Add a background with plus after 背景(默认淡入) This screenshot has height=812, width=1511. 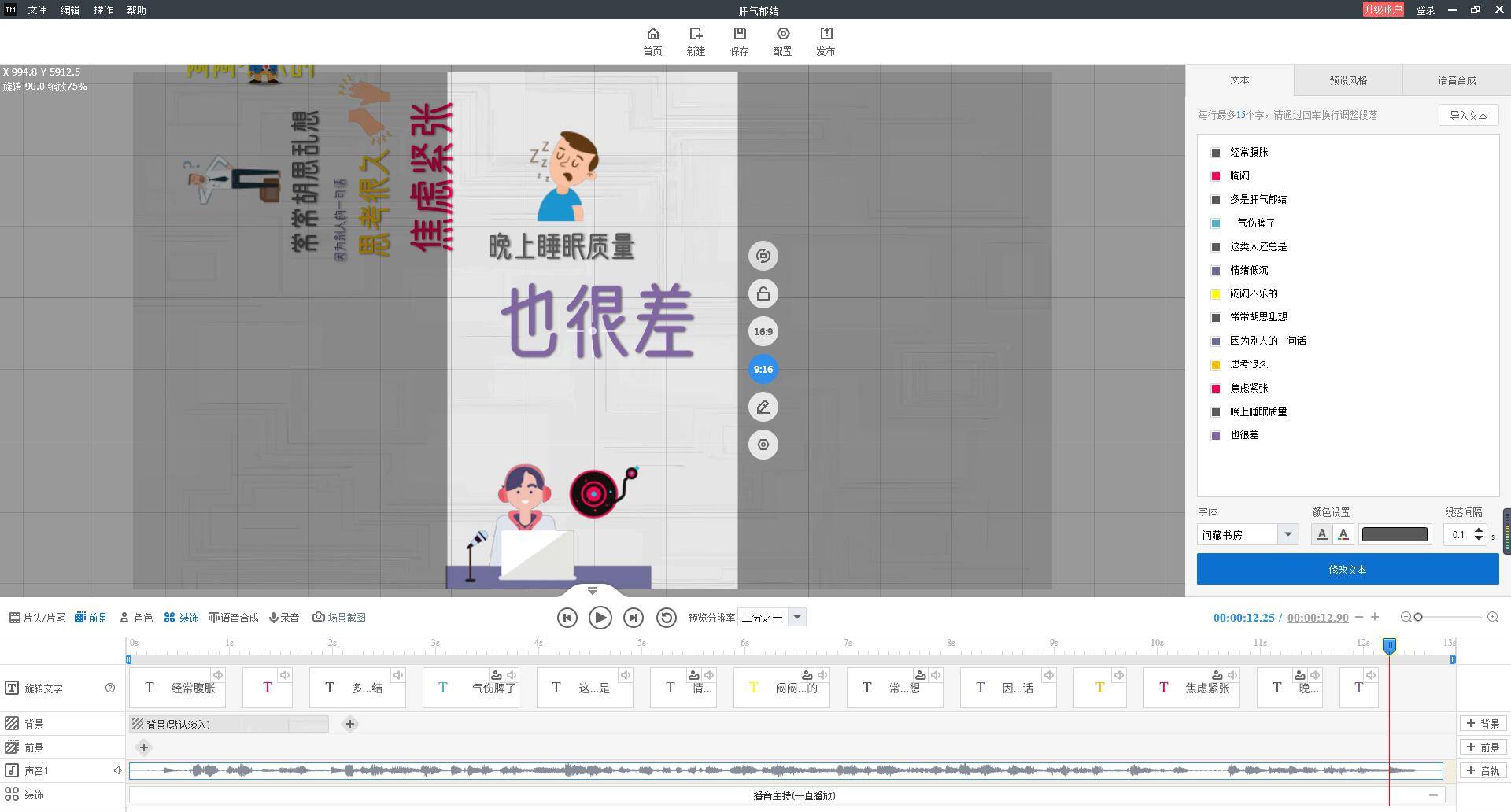[x=350, y=724]
